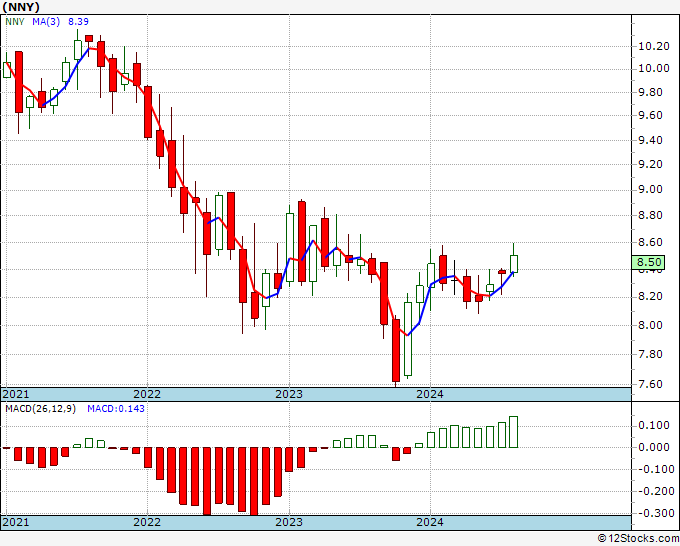Click the (NNY) chart title
680x546 pixels.
[21, 7]
